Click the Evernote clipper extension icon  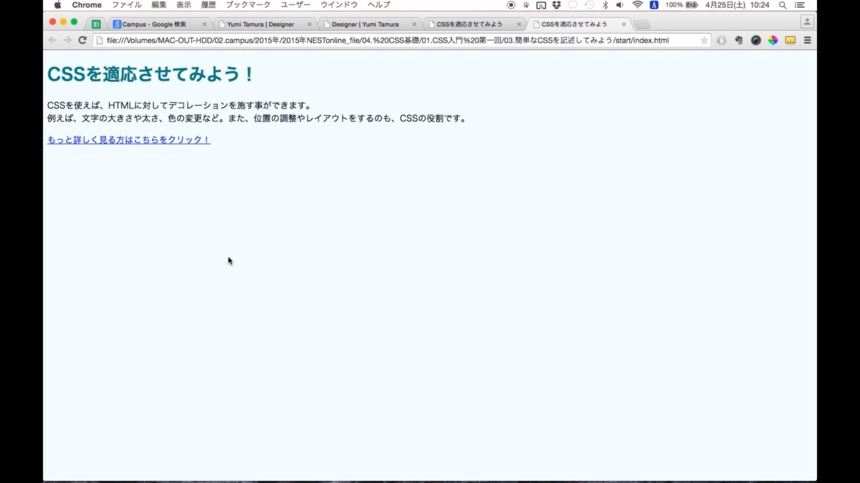click(739, 40)
